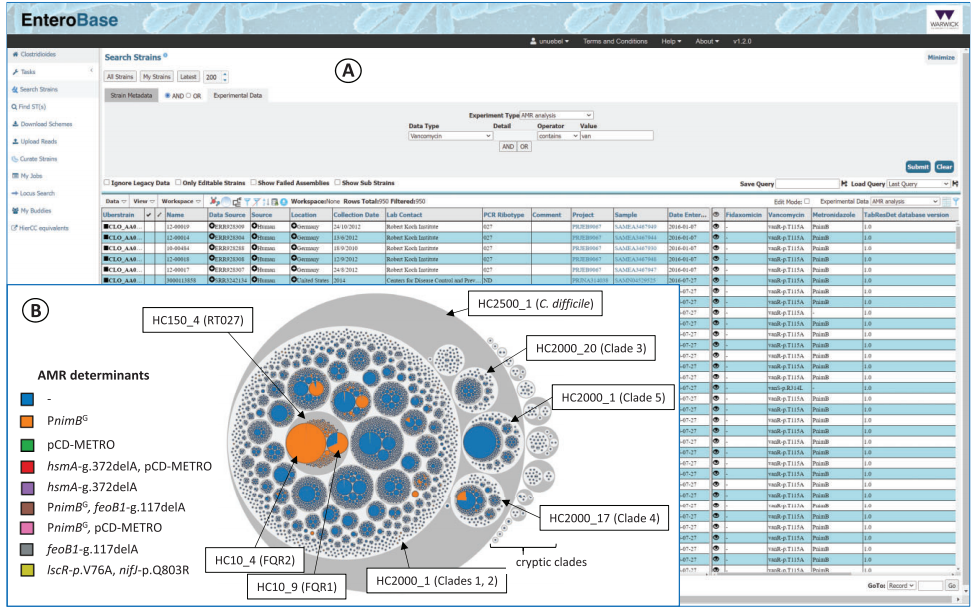
Task: Click the Value field containing 'van'
Action: 617,136
